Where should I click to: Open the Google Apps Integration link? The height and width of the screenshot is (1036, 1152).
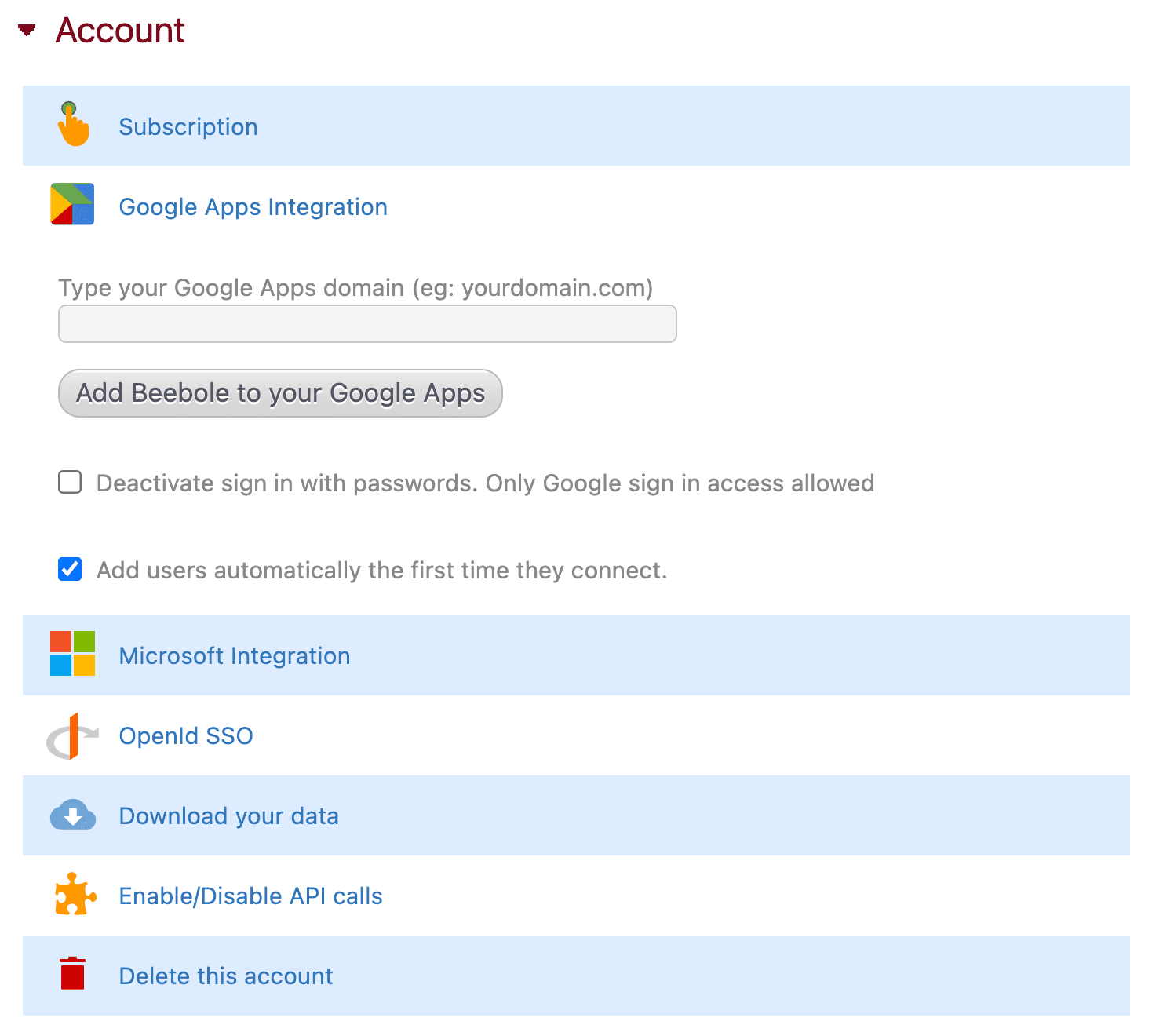pyautogui.click(x=253, y=206)
